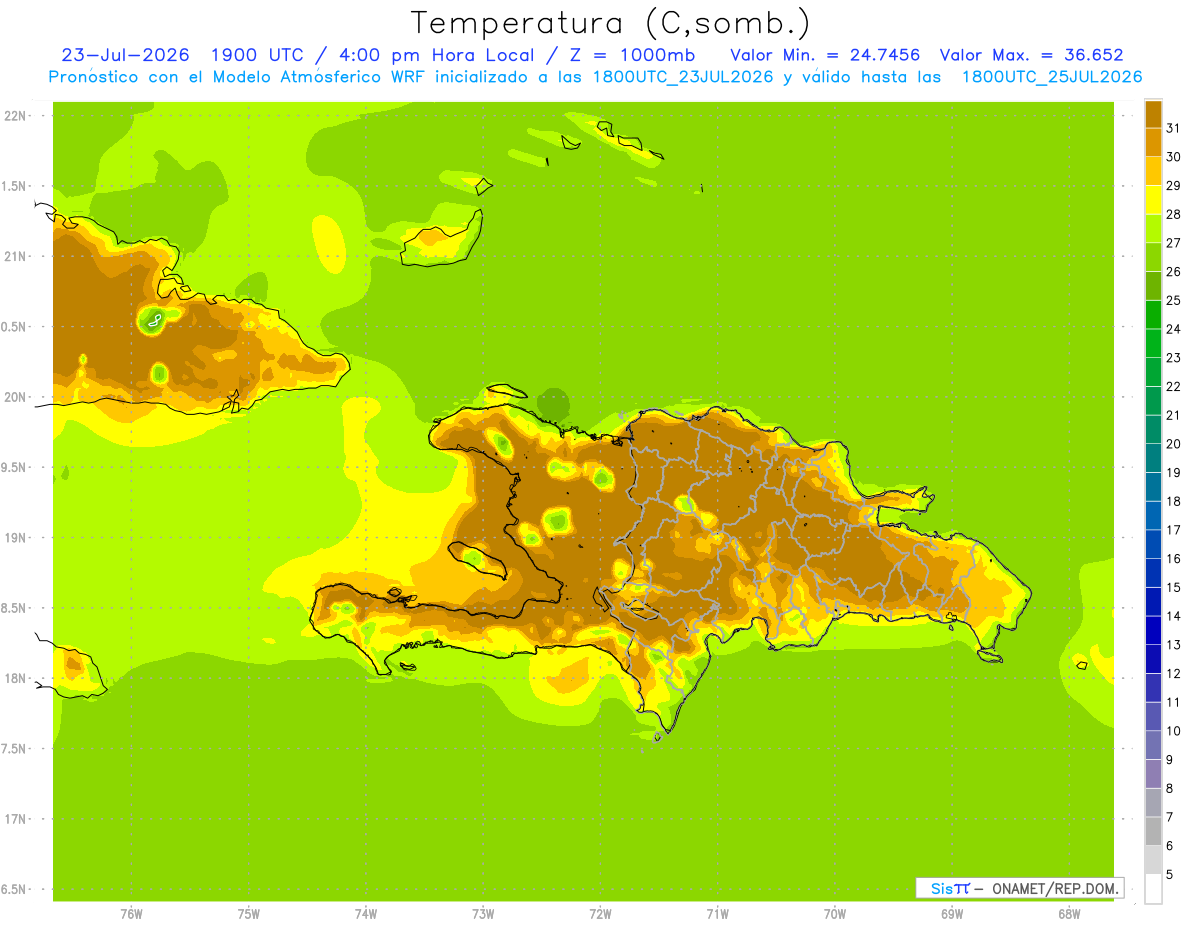
Task: Click the '25' value on the color scale
Action: coord(1173,300)
